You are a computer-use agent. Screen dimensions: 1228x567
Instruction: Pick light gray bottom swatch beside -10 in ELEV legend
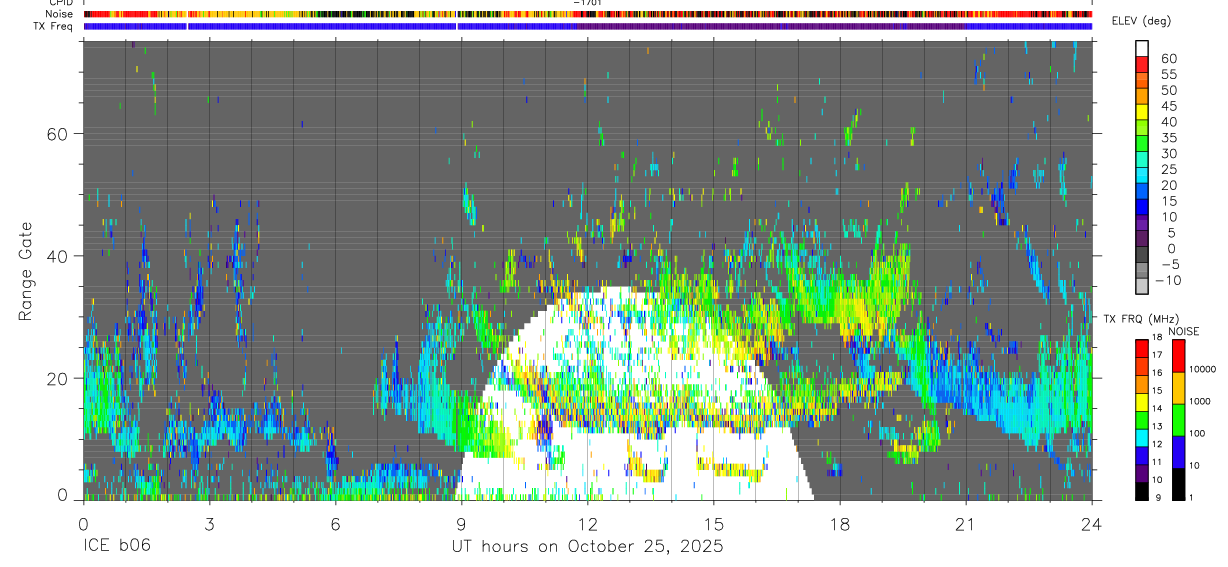click(x=1142, y=288)
